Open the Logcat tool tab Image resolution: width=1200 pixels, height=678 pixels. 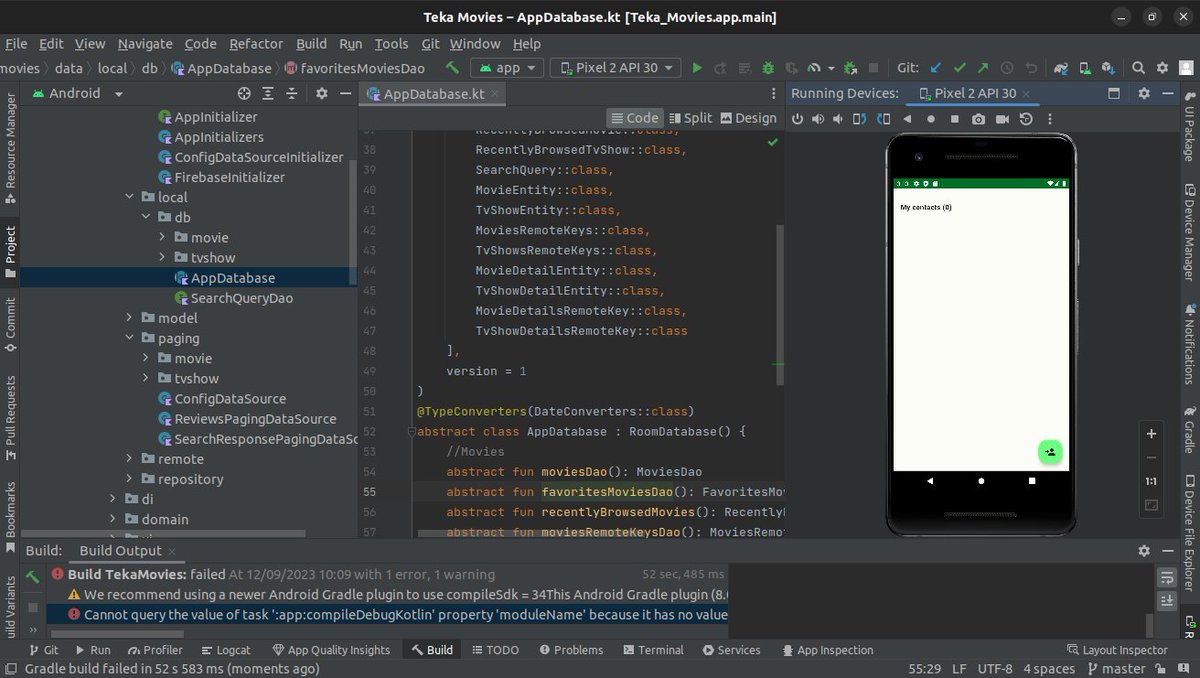pos(225,650)
